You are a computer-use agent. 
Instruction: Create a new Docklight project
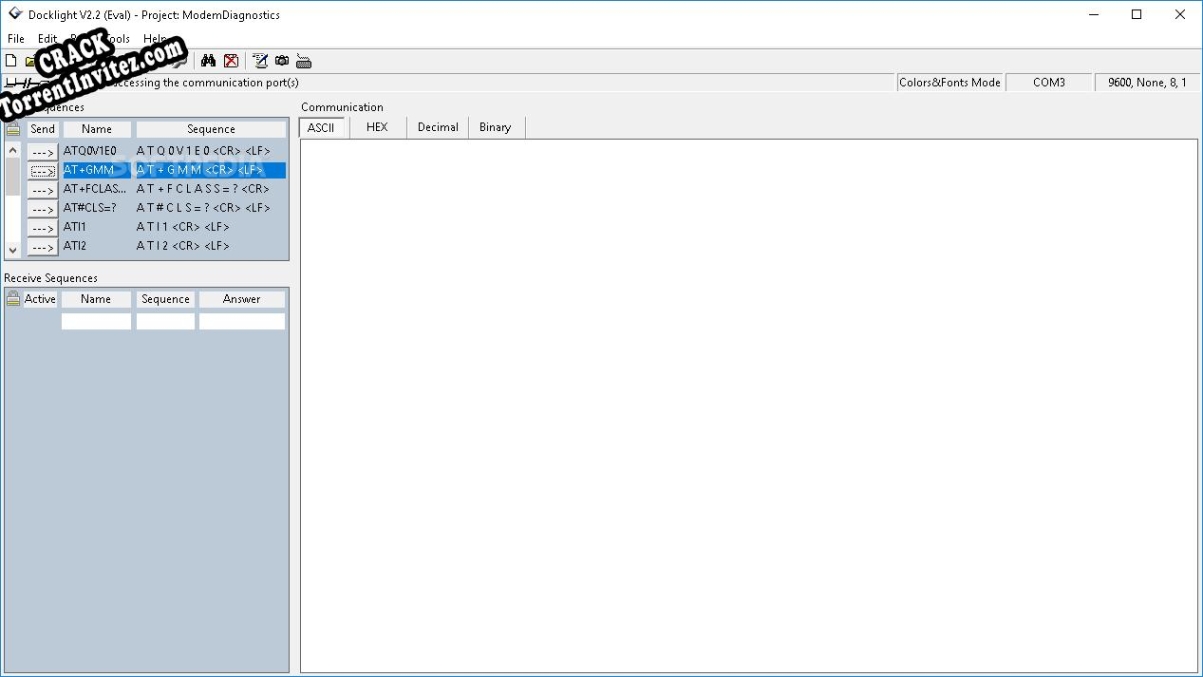10,60
